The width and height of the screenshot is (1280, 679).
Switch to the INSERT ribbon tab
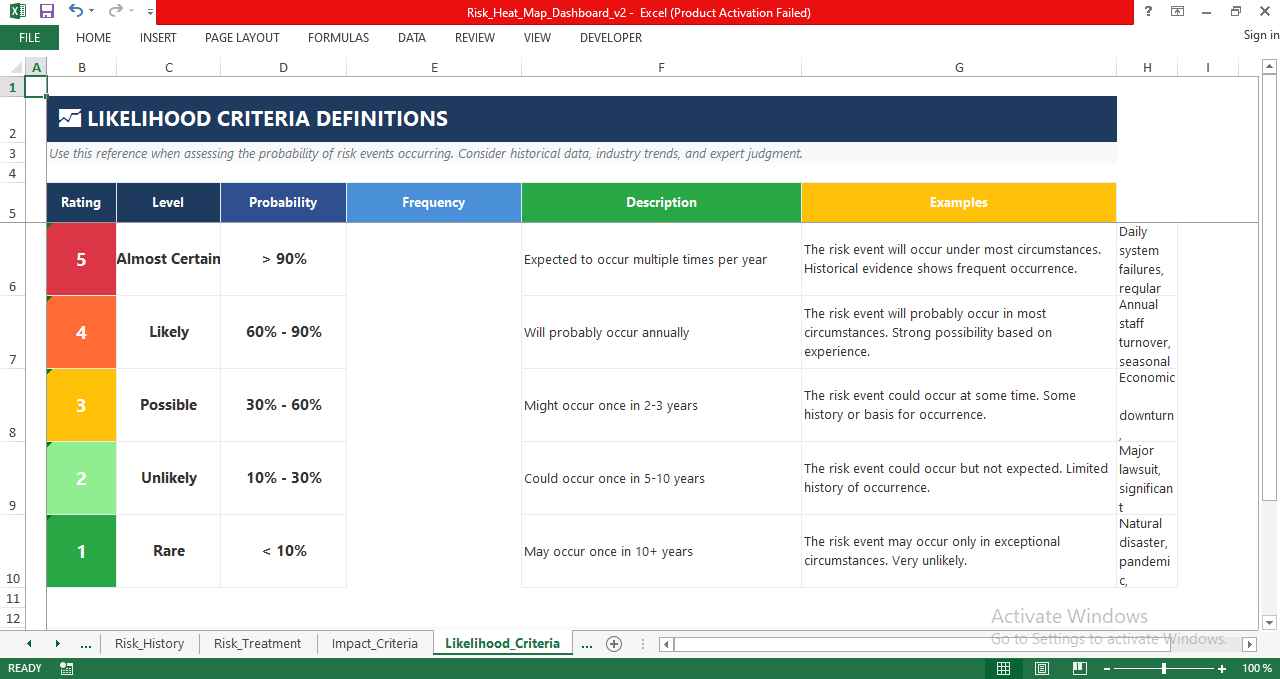(158, 38)
